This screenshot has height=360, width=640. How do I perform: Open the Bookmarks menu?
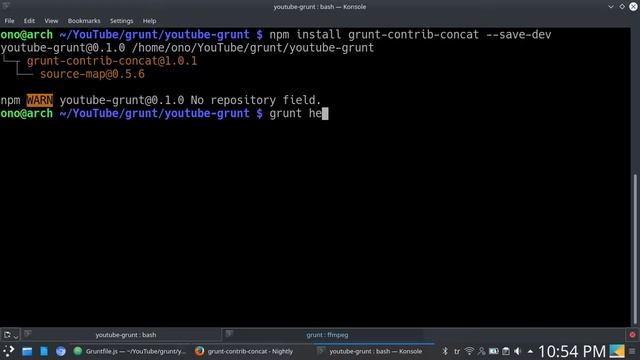click(84, 21)
